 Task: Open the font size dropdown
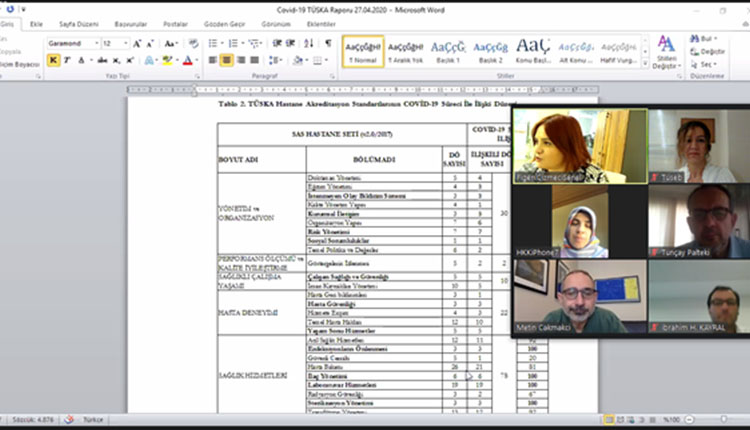(125, 44)
